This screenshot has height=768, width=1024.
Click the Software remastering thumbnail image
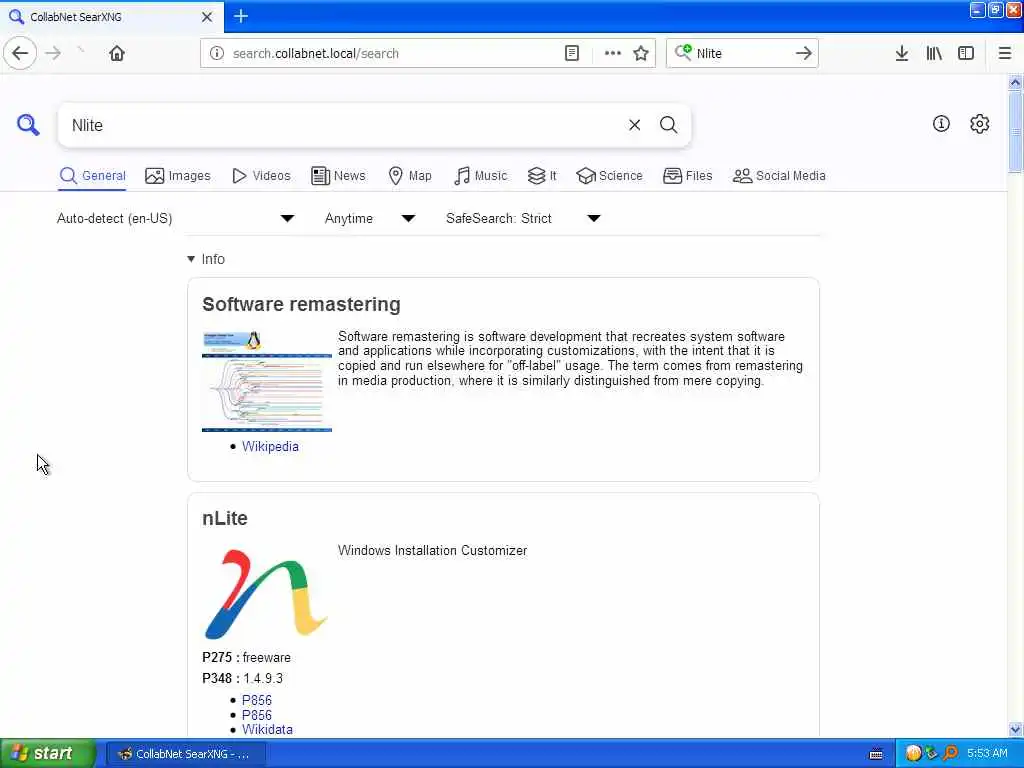coord(266,381)
